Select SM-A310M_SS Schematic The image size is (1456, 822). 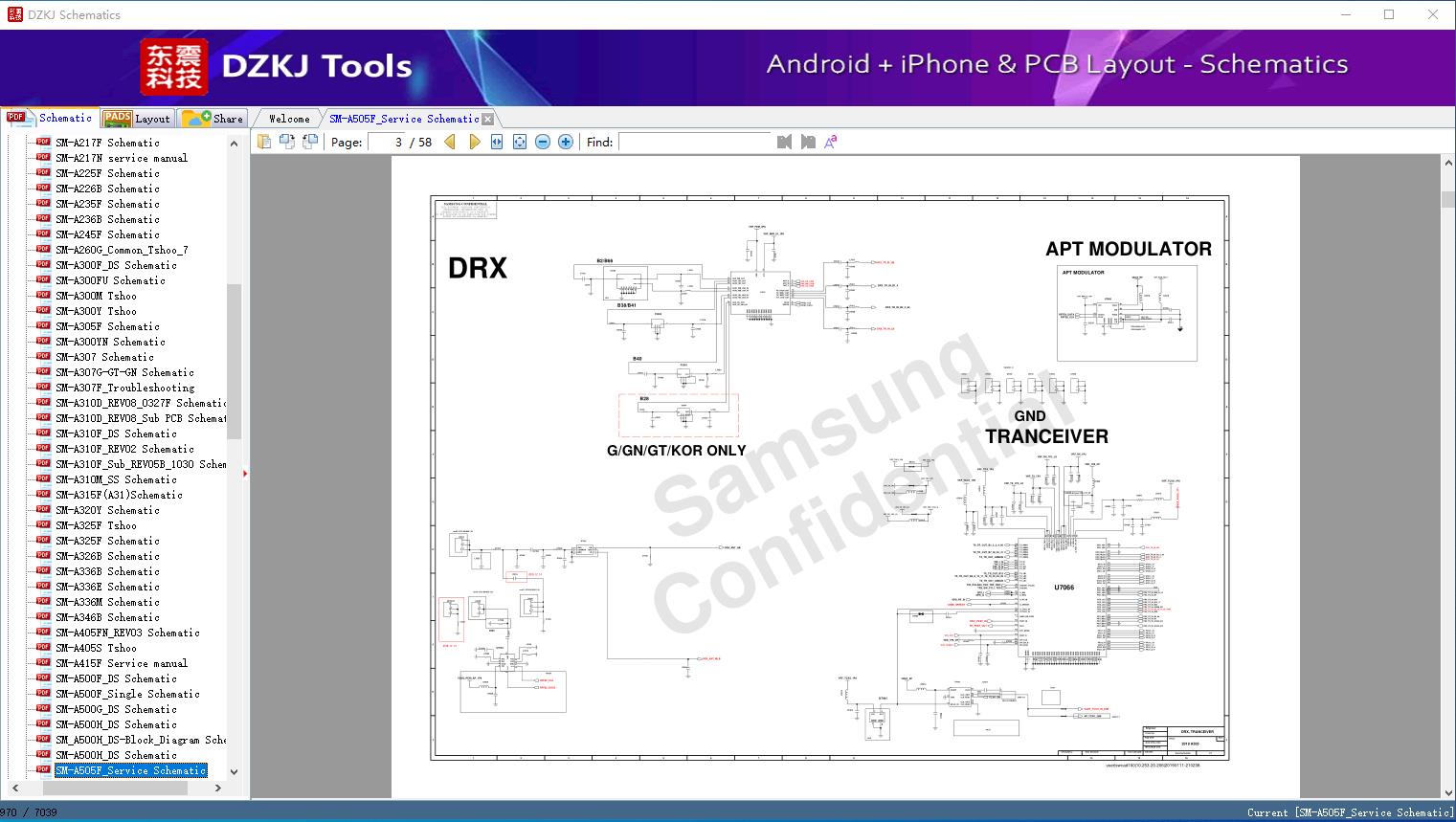tap(116, 479)
